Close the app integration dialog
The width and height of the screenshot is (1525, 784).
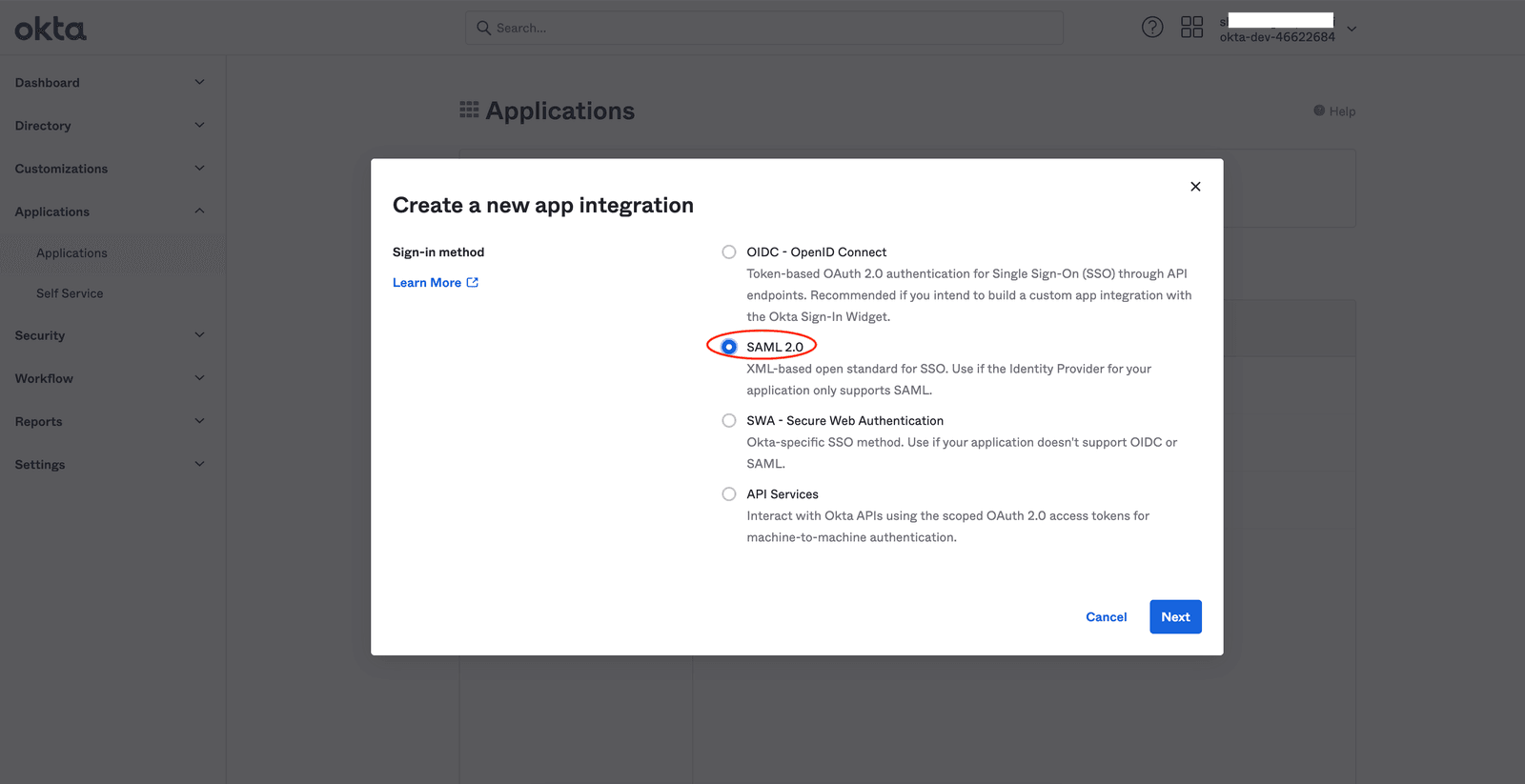1195,187
